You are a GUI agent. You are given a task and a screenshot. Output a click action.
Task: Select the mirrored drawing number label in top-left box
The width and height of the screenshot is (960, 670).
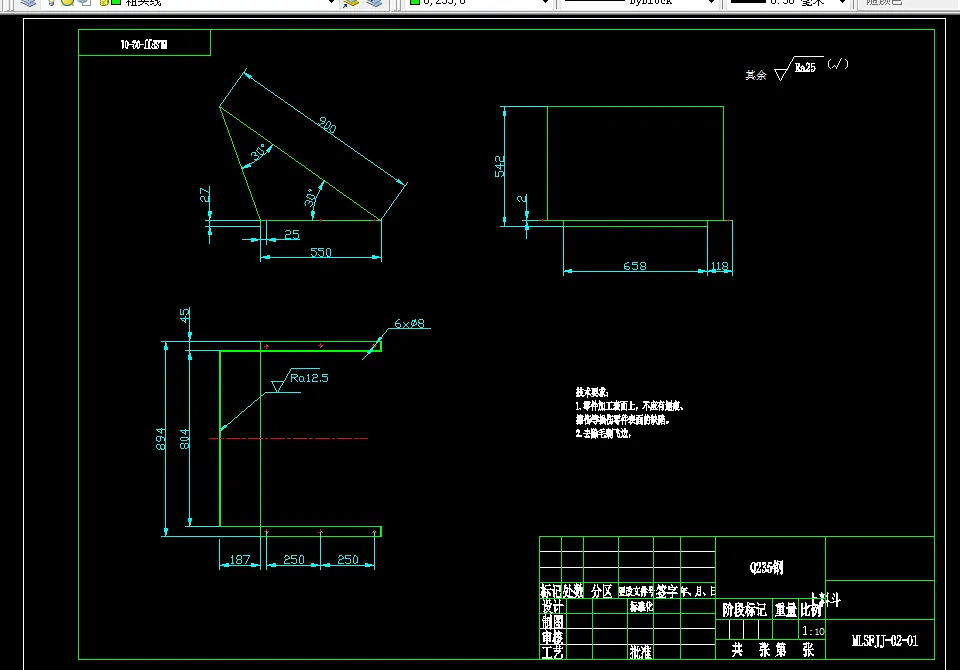144,44
